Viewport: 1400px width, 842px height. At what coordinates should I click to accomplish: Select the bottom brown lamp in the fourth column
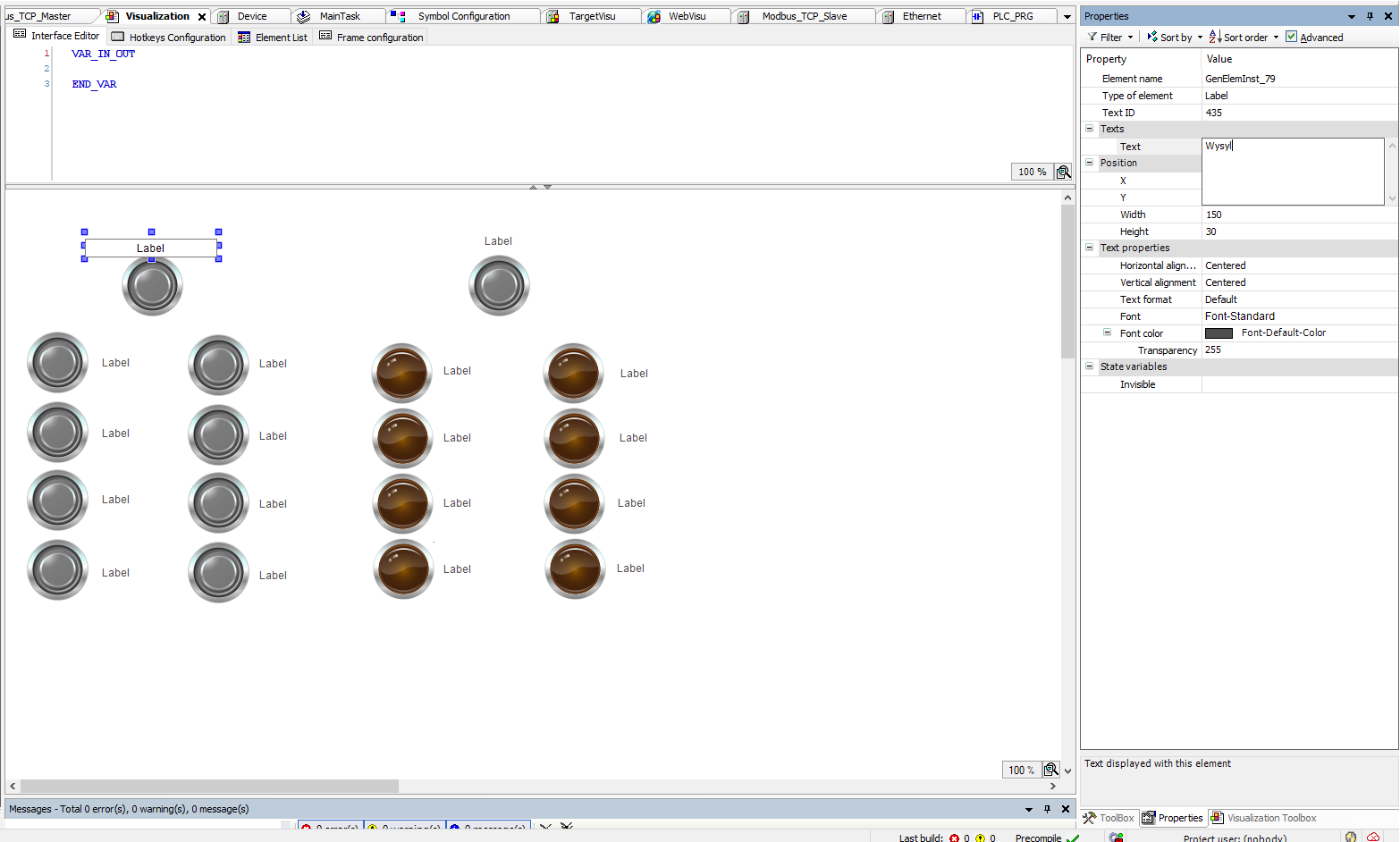coord(575,568)
